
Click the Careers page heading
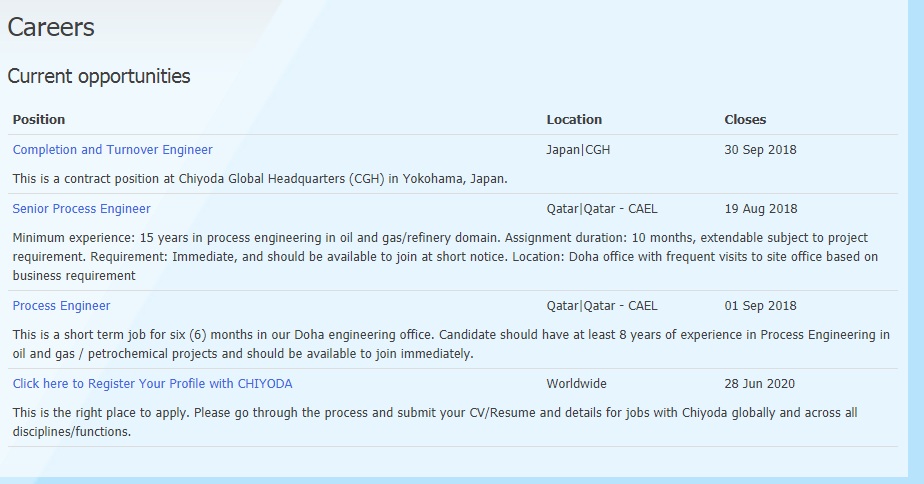(51, 27)
